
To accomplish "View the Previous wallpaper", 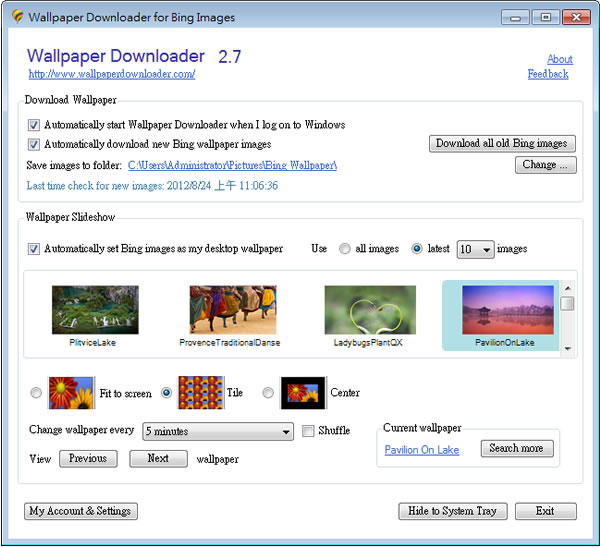I will click(x=88, y=459).
